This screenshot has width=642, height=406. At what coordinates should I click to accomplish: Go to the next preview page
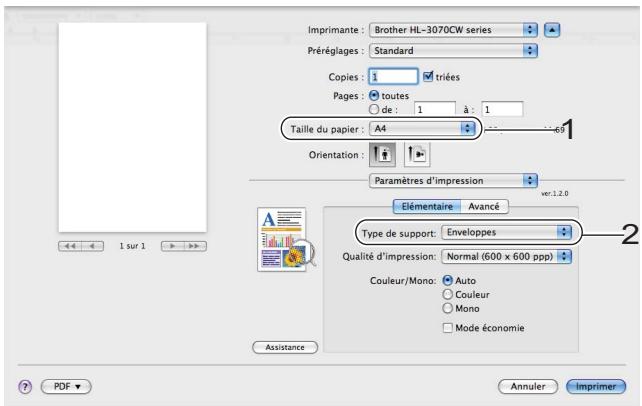[x=172, y=246]
